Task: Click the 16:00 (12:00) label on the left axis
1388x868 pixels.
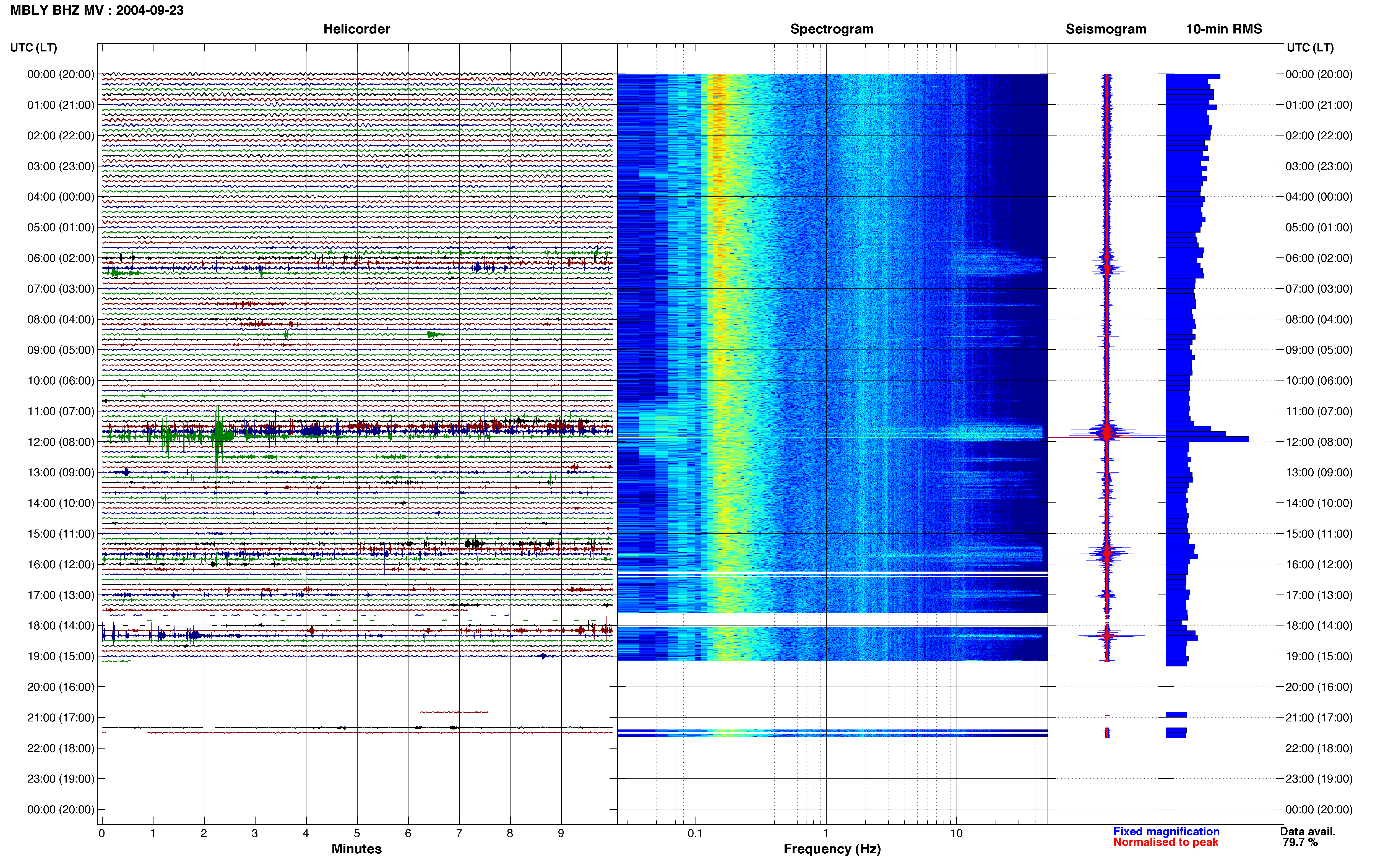Action: click(61, 564)
